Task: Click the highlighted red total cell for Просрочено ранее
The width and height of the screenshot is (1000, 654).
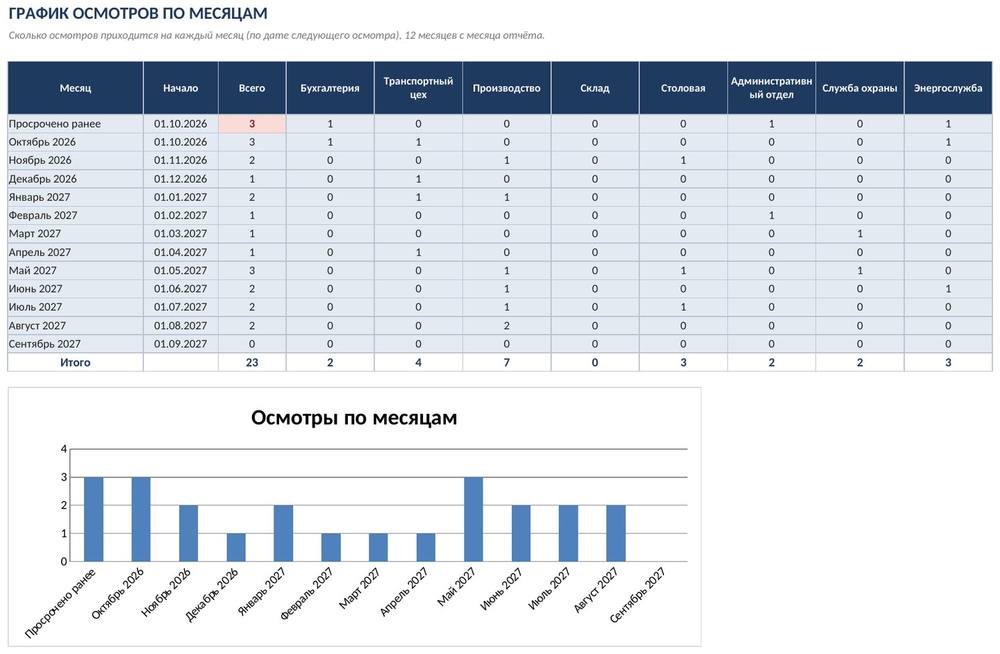Action: tap(252, 124)
